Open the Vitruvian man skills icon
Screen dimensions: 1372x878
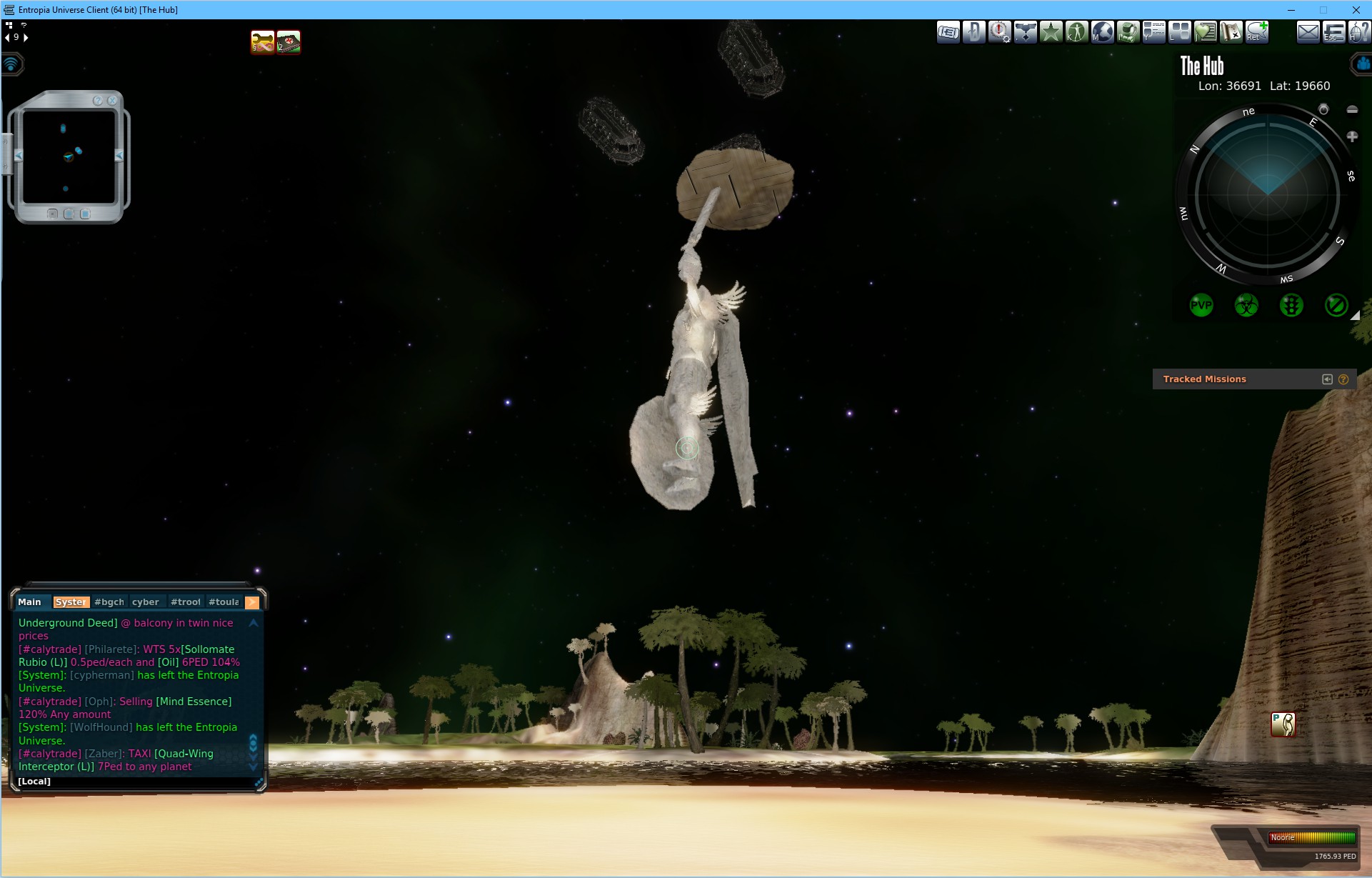pyautogui.click(x=1076, y=31)
